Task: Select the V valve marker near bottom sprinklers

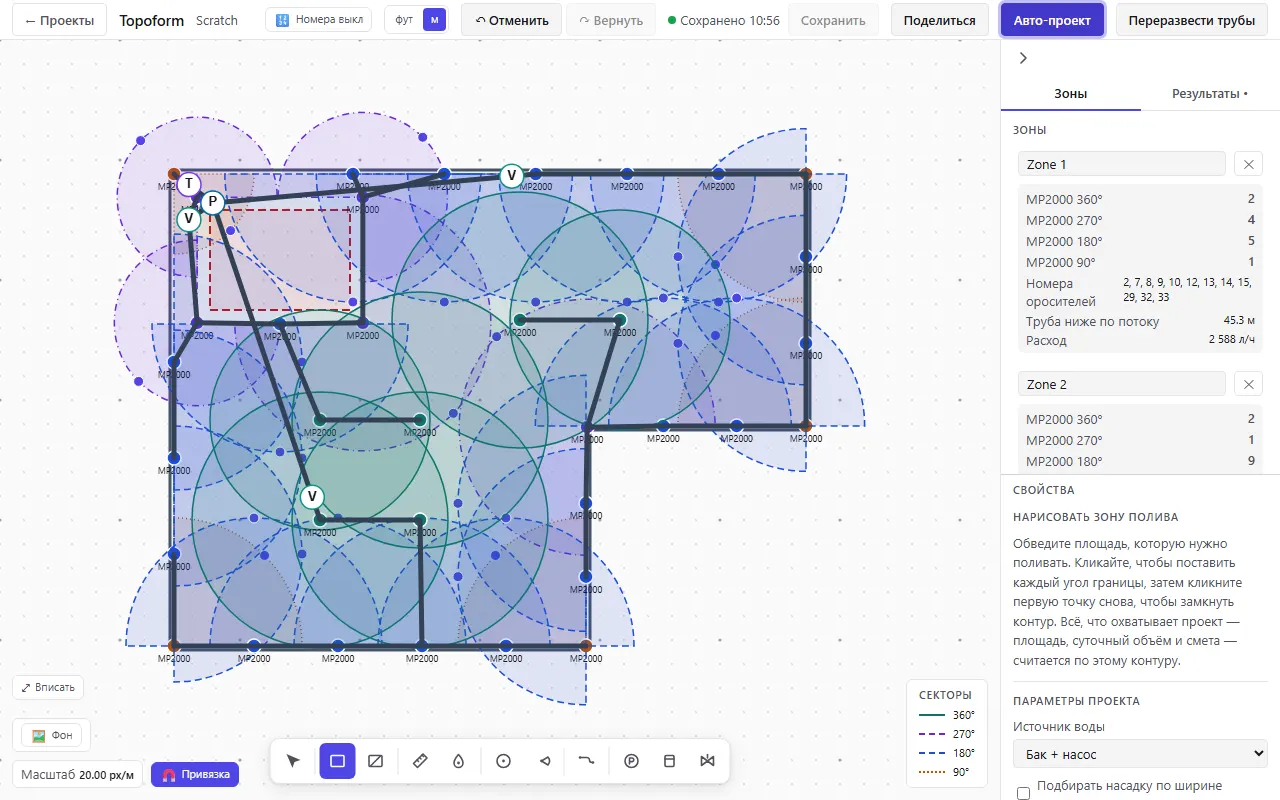Action: [x=312, y=496]
